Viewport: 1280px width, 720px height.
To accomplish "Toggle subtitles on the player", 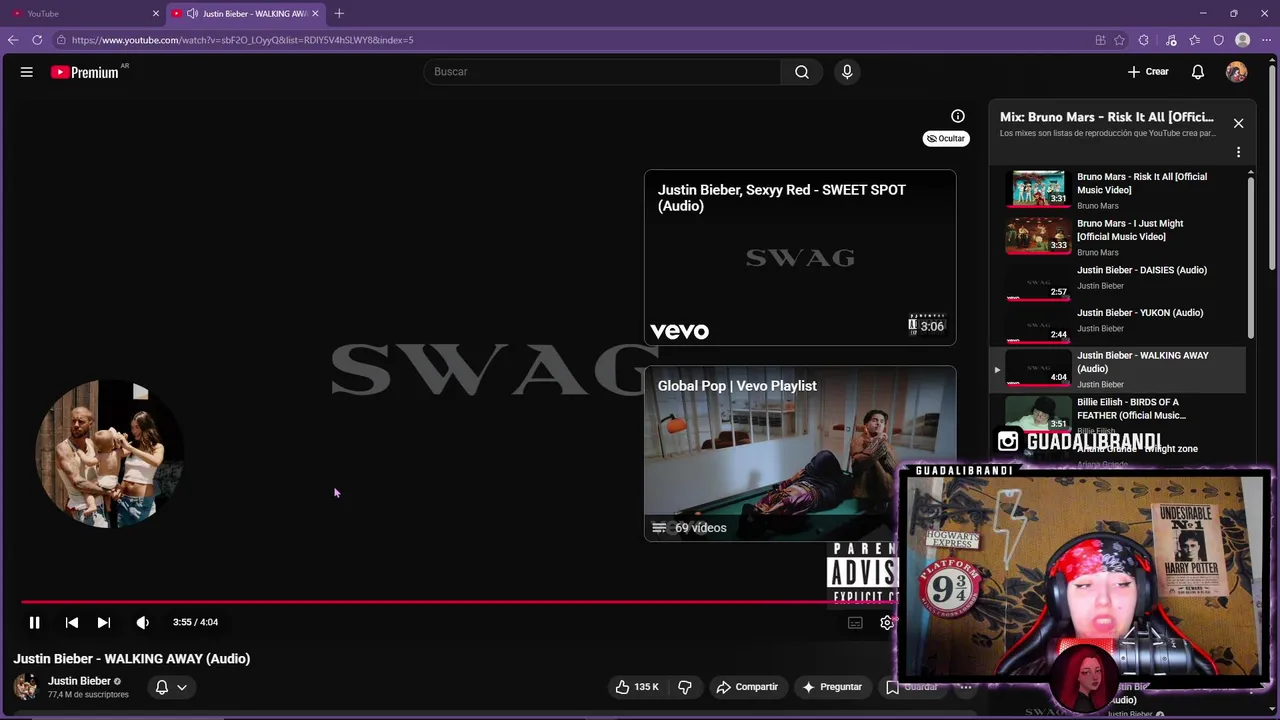I will point(855,623).
